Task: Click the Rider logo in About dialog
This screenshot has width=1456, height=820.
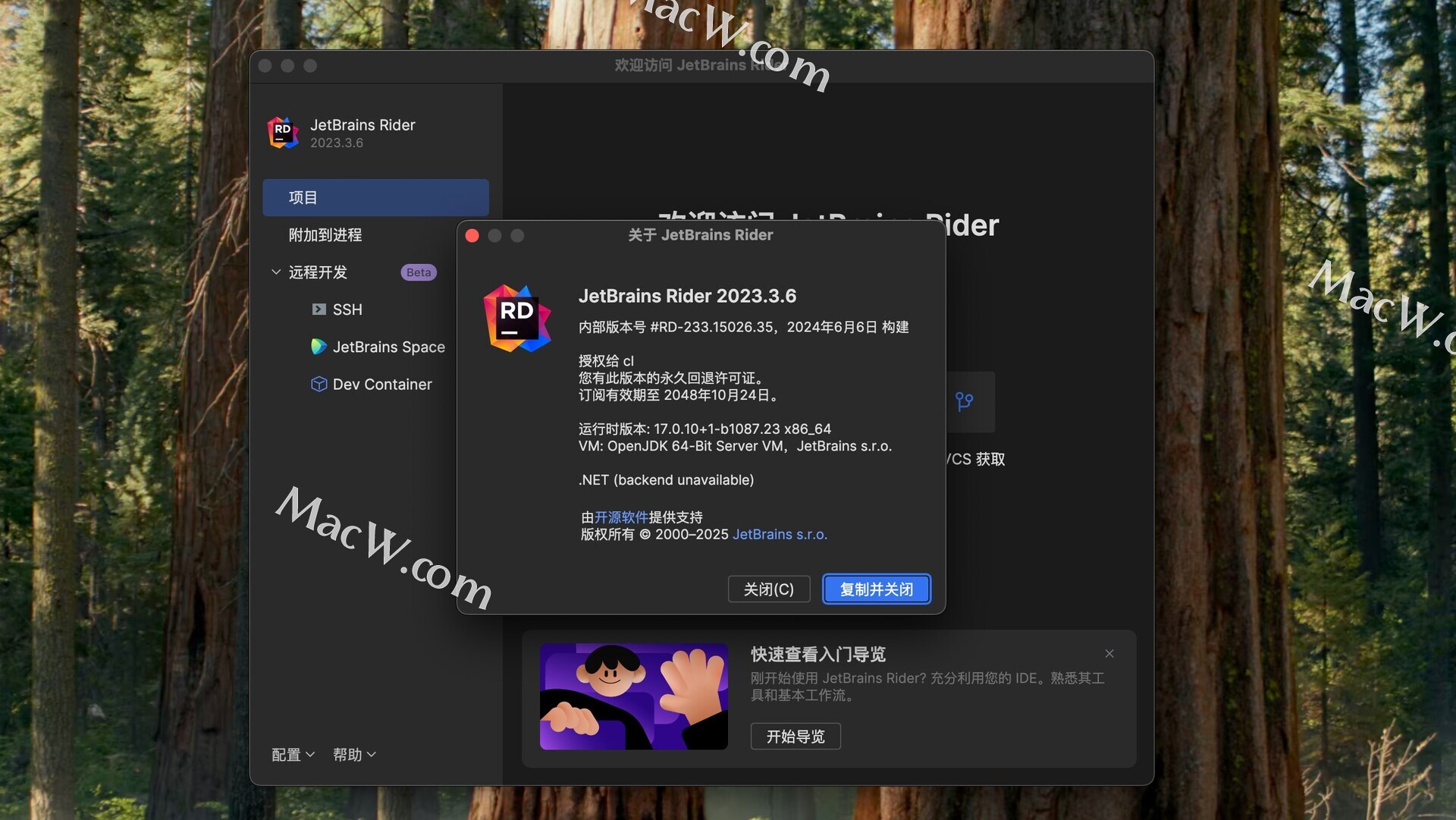Action: (x=517, y=319)
